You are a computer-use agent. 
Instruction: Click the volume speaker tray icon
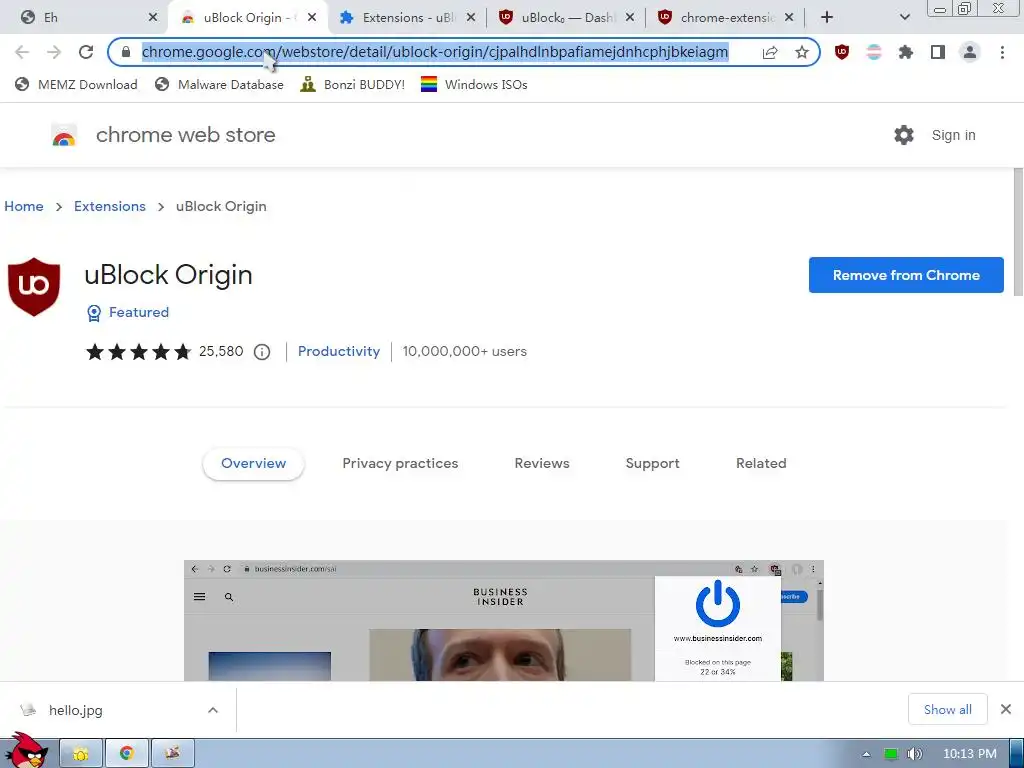914,754
